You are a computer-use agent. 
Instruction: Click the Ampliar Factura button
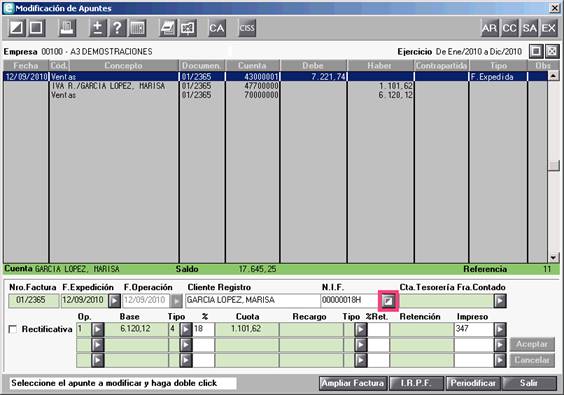point(353,383)
